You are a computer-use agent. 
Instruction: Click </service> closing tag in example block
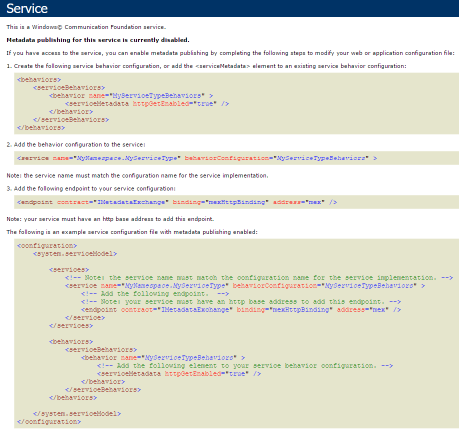coord(85,318)
